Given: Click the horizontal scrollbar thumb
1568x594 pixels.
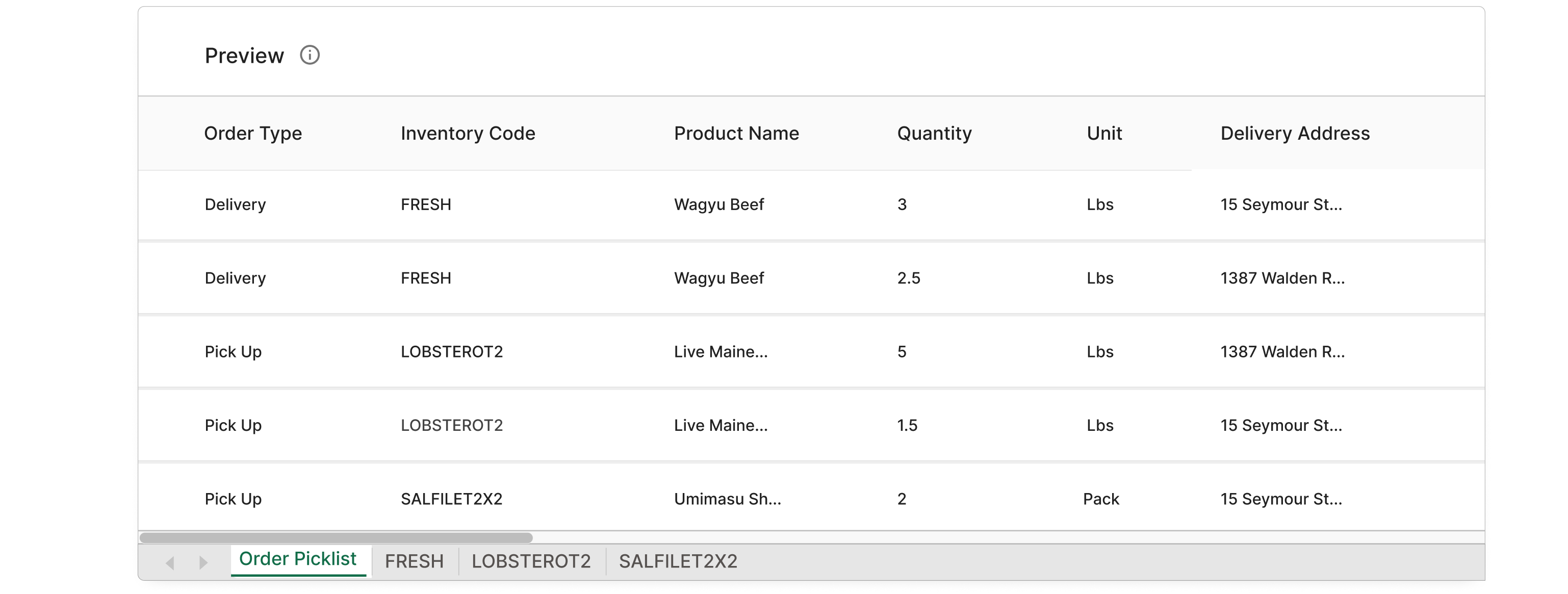Looking at the screenshot, I should click(336, 537).
